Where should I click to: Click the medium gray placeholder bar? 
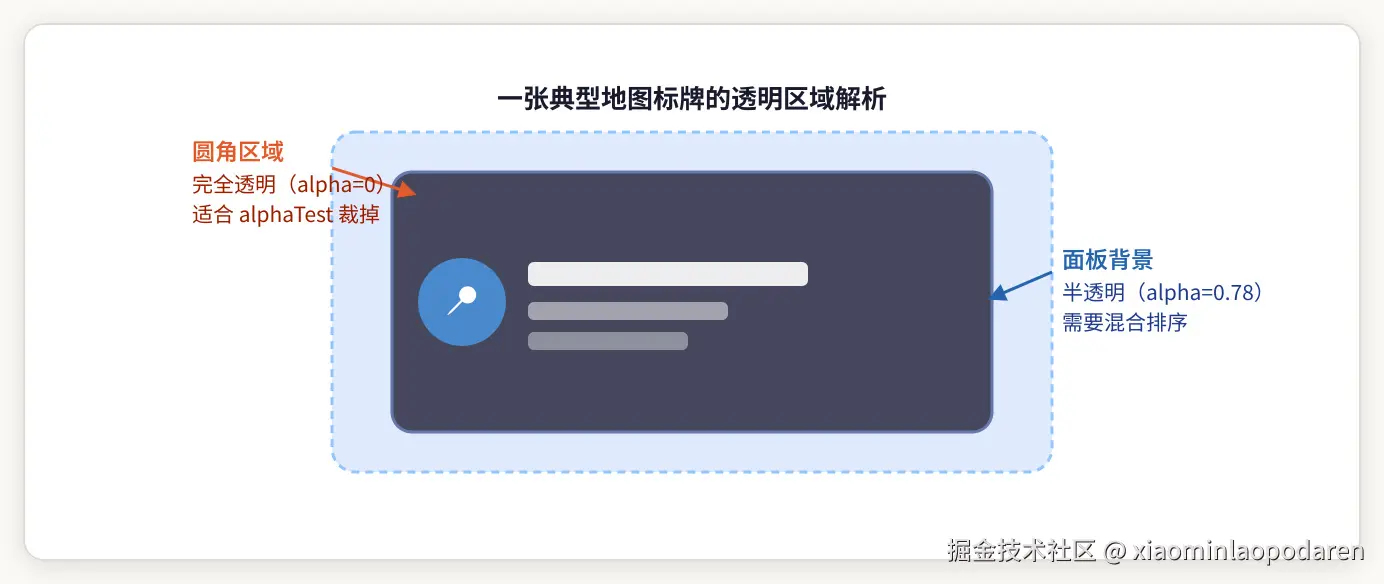[628, 311]
